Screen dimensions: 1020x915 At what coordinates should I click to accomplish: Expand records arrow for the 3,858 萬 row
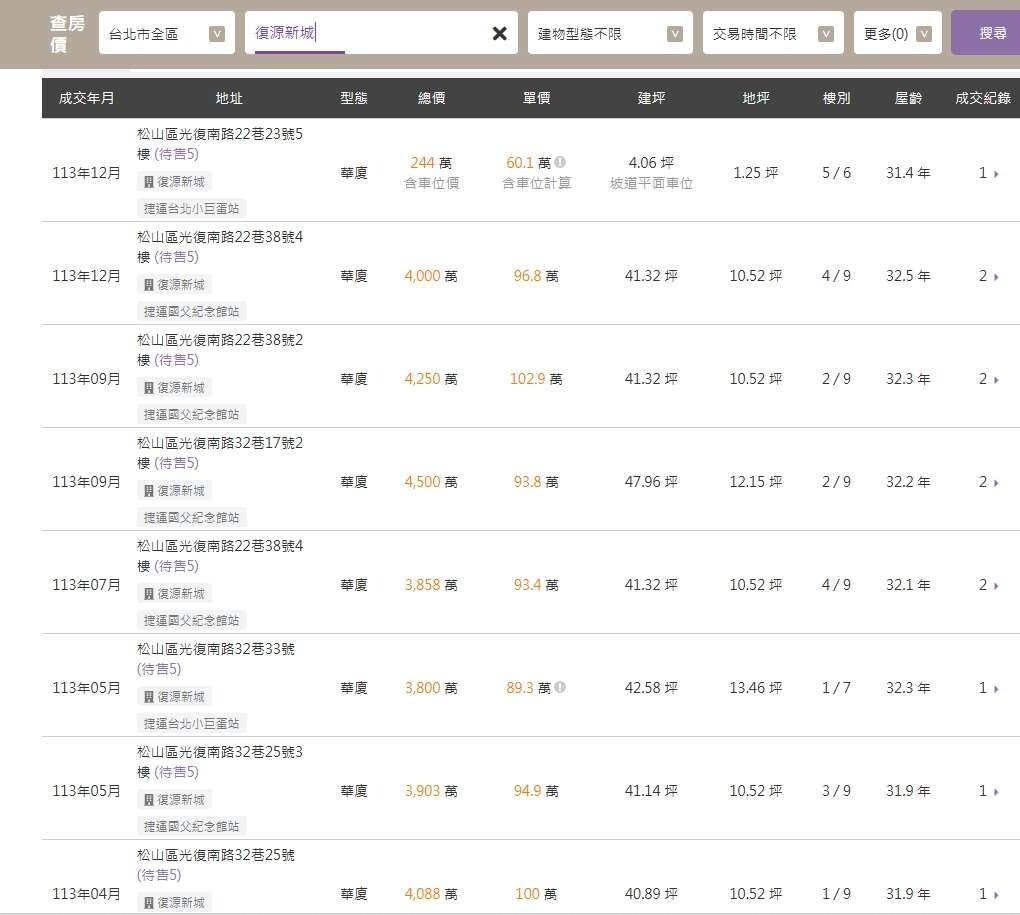click(x=996, y=585)
